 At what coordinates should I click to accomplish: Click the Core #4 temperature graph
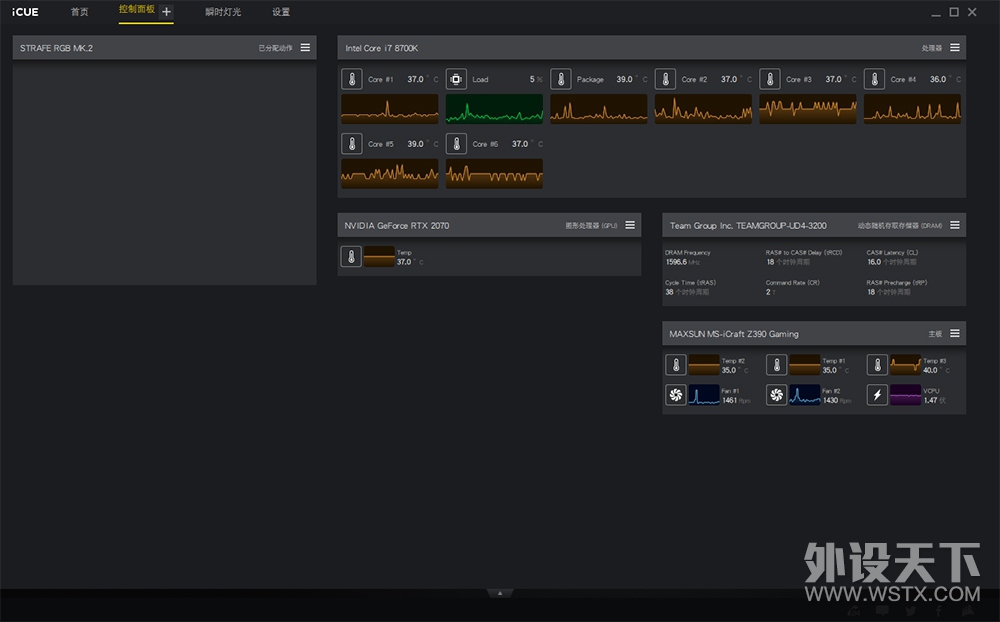coord(913,109)
